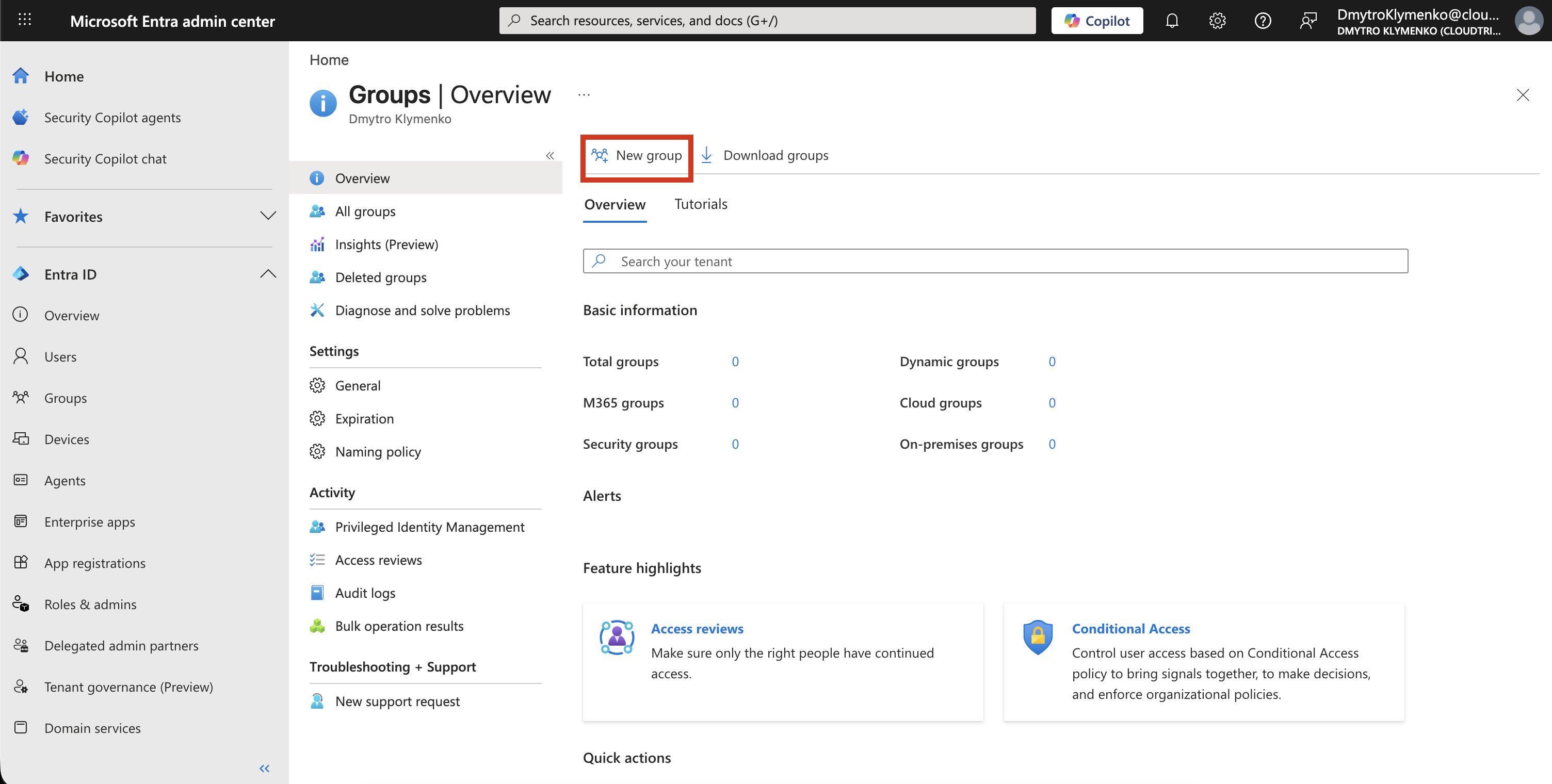Select the Overview tab
This screenshot has height=784, width=1552.
tap(615, 205)
